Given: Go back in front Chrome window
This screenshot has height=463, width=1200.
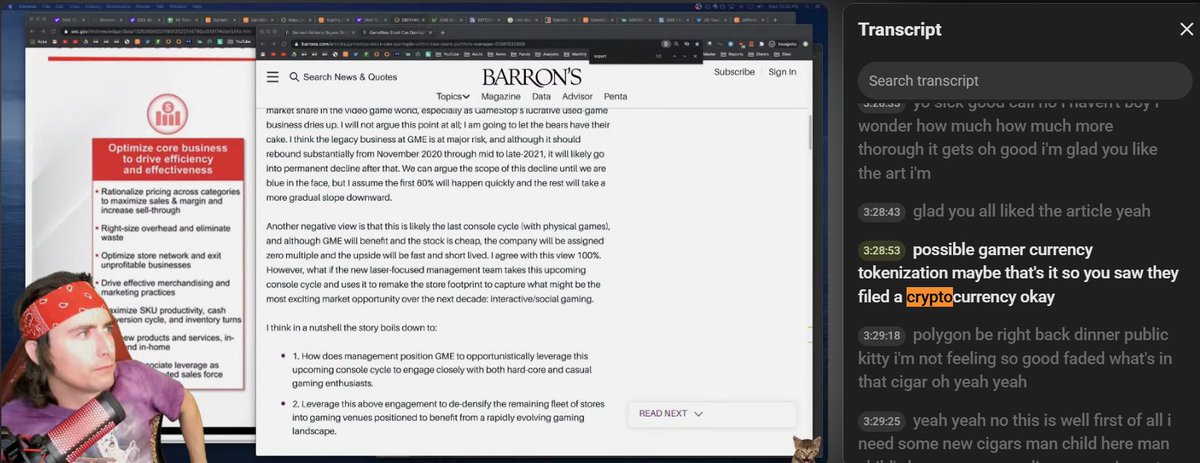Looking at the screenshot, I should click(x=261, y=45).
